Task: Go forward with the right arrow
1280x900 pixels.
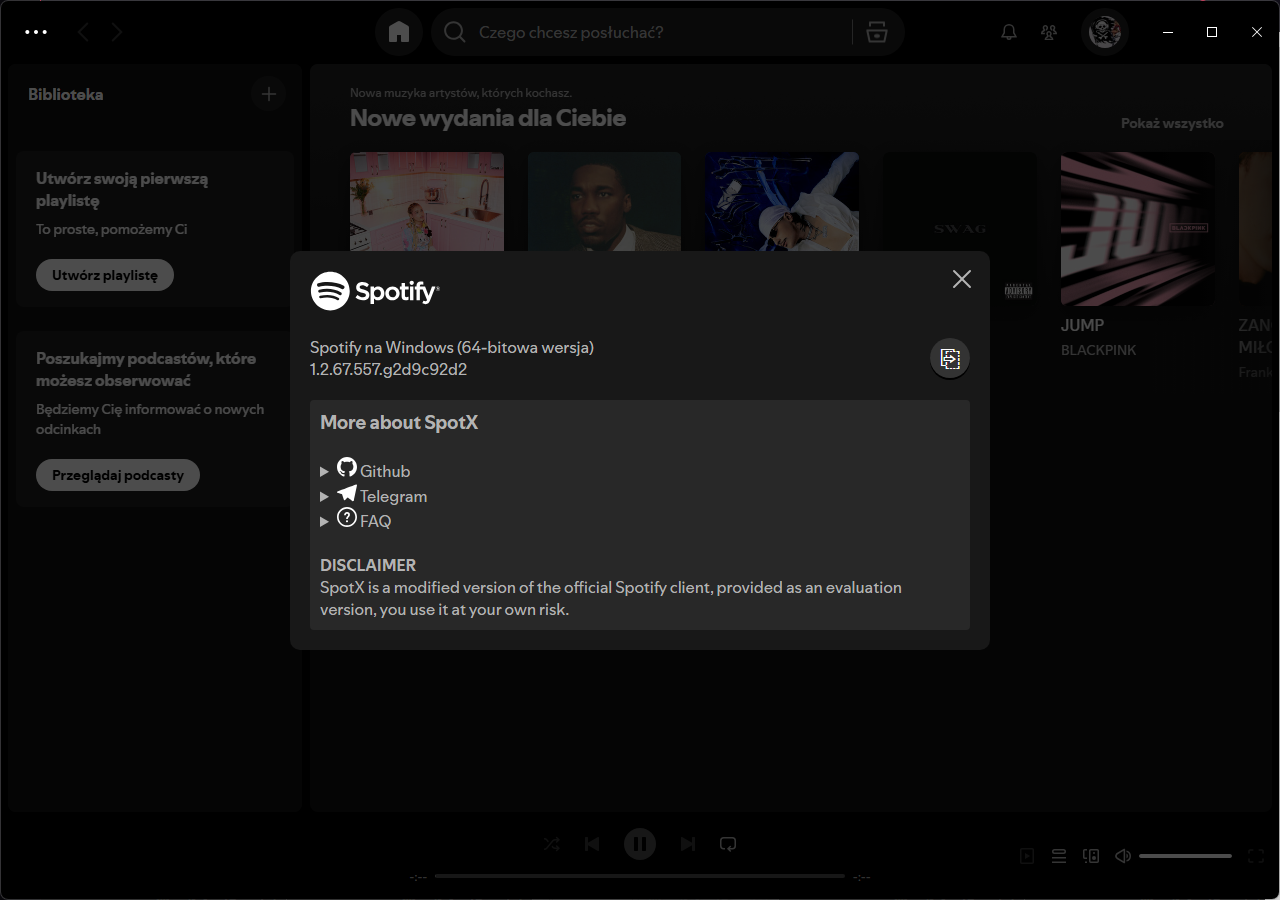Action: (x=117, y=33)
